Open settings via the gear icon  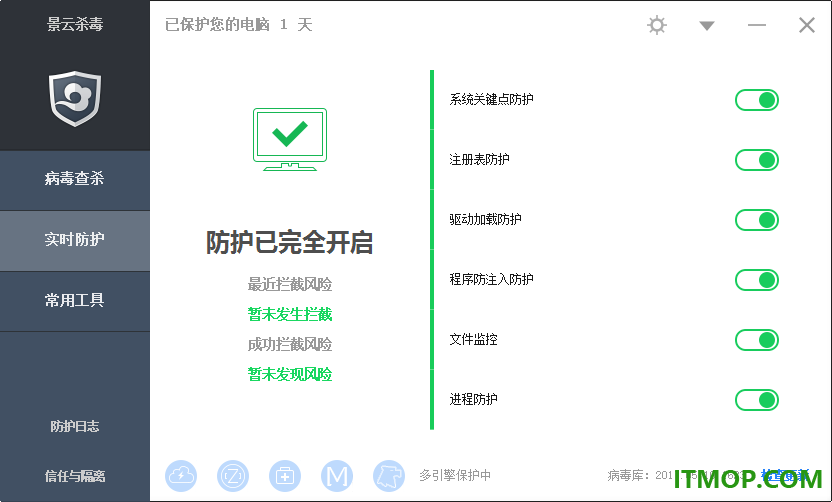[656, 25]
